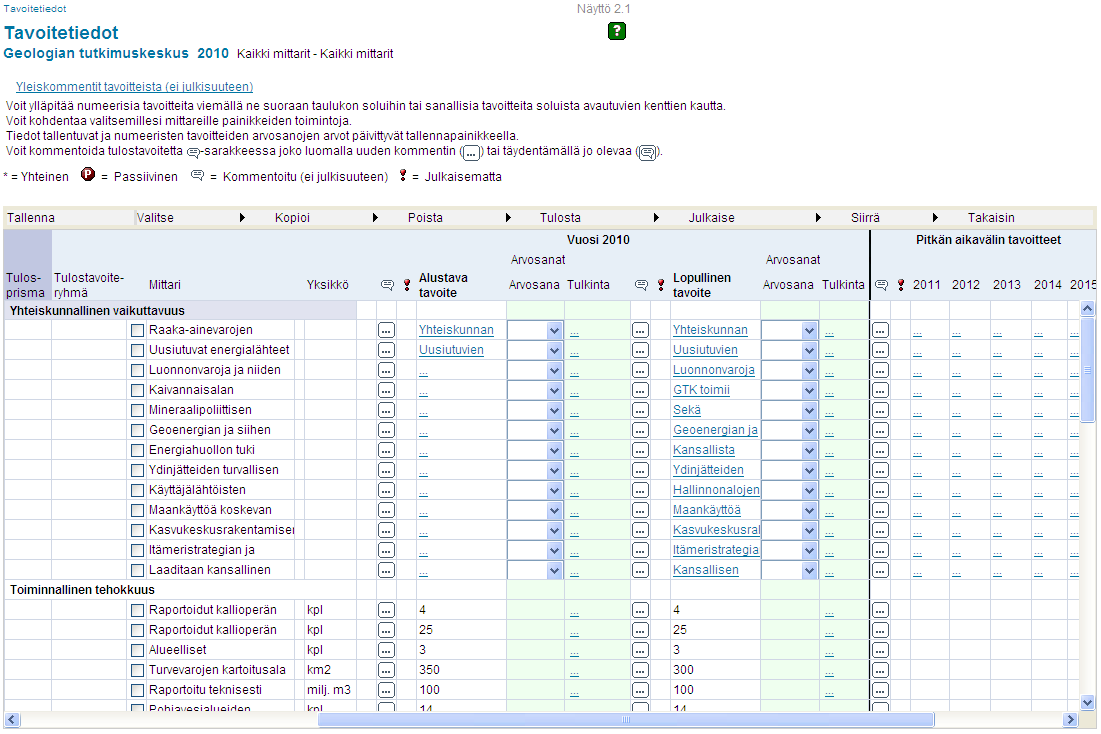The image size is (1101, 734).
Task: Open preliminary Arvosana dropdown for Luonnonvaroja ja niiden
Action: pyautogui.click(x=535, y=370)
